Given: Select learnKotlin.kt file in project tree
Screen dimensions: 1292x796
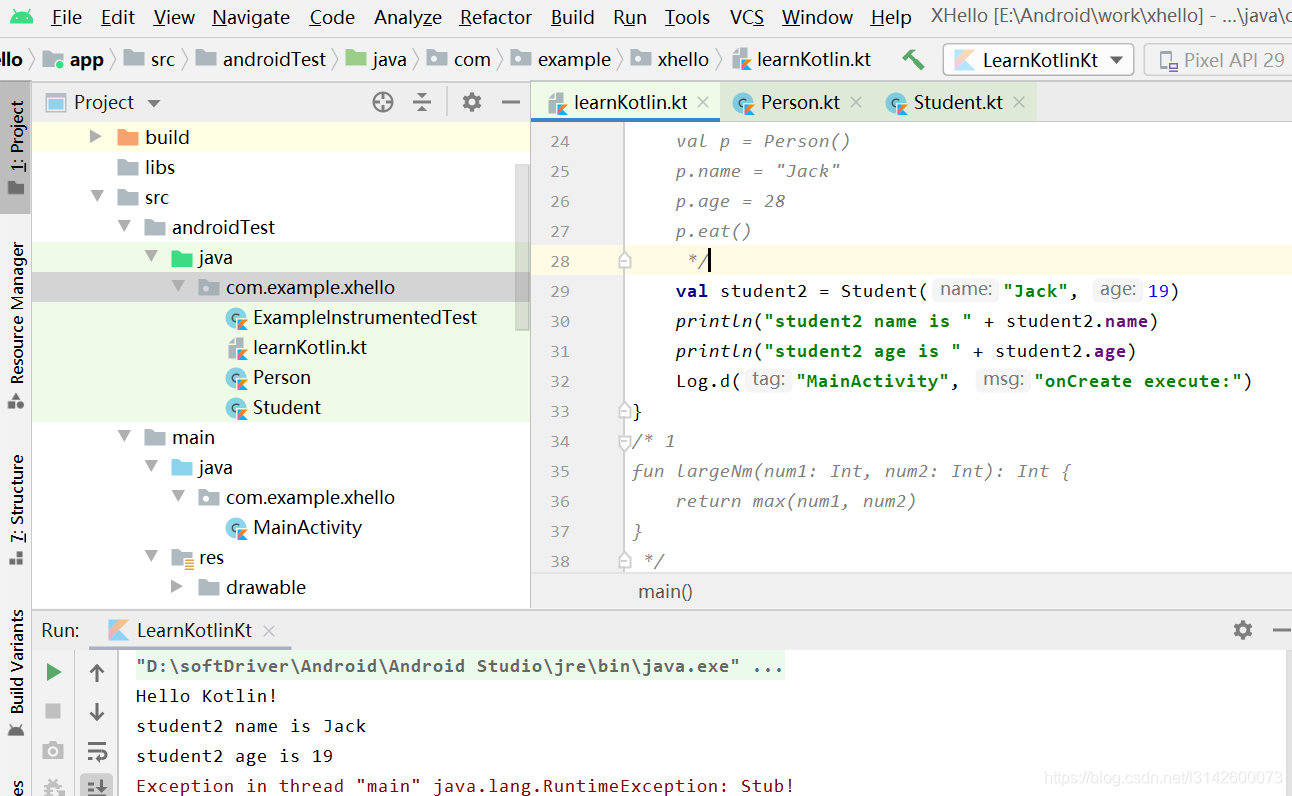Looking at the screenshot, I should coord(310,347).
